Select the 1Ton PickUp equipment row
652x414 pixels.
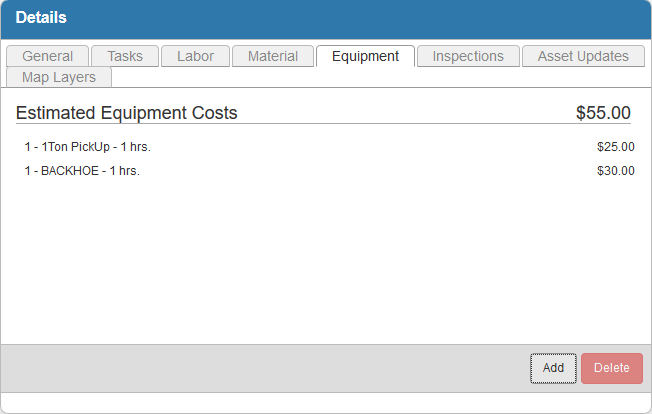tap(87, 147)
